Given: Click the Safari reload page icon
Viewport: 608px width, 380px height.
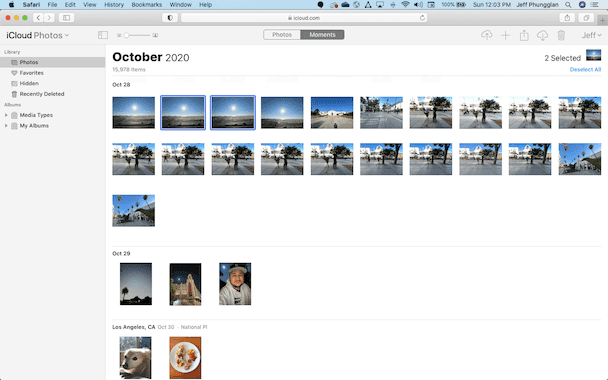Looking at the screenshot, I should point(422,17).
